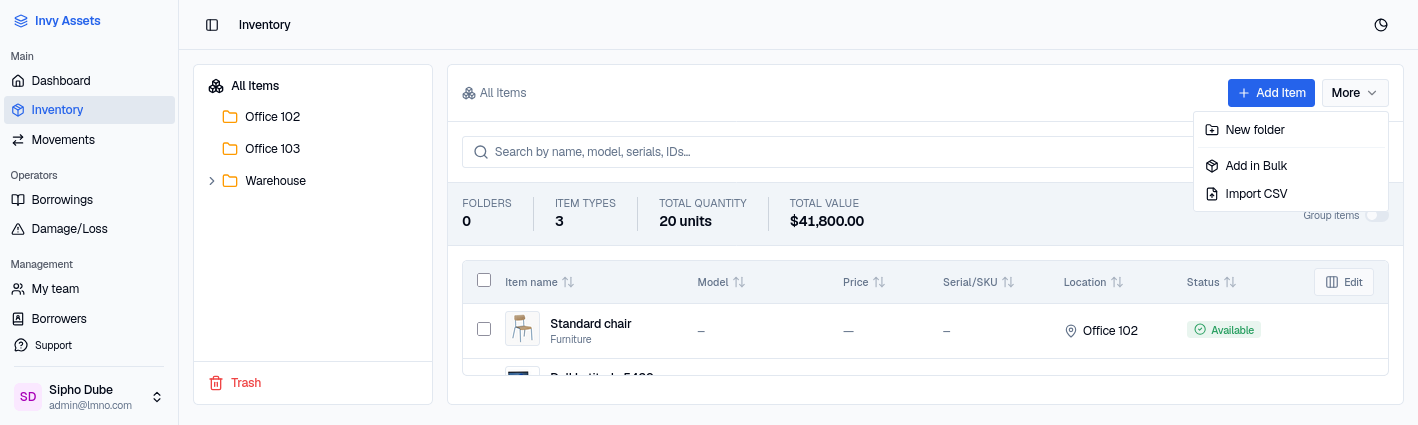Sort by the Price column
The height and width of the screenshot is (425, 1418).
pyautogui.click(x=864, y=282)
